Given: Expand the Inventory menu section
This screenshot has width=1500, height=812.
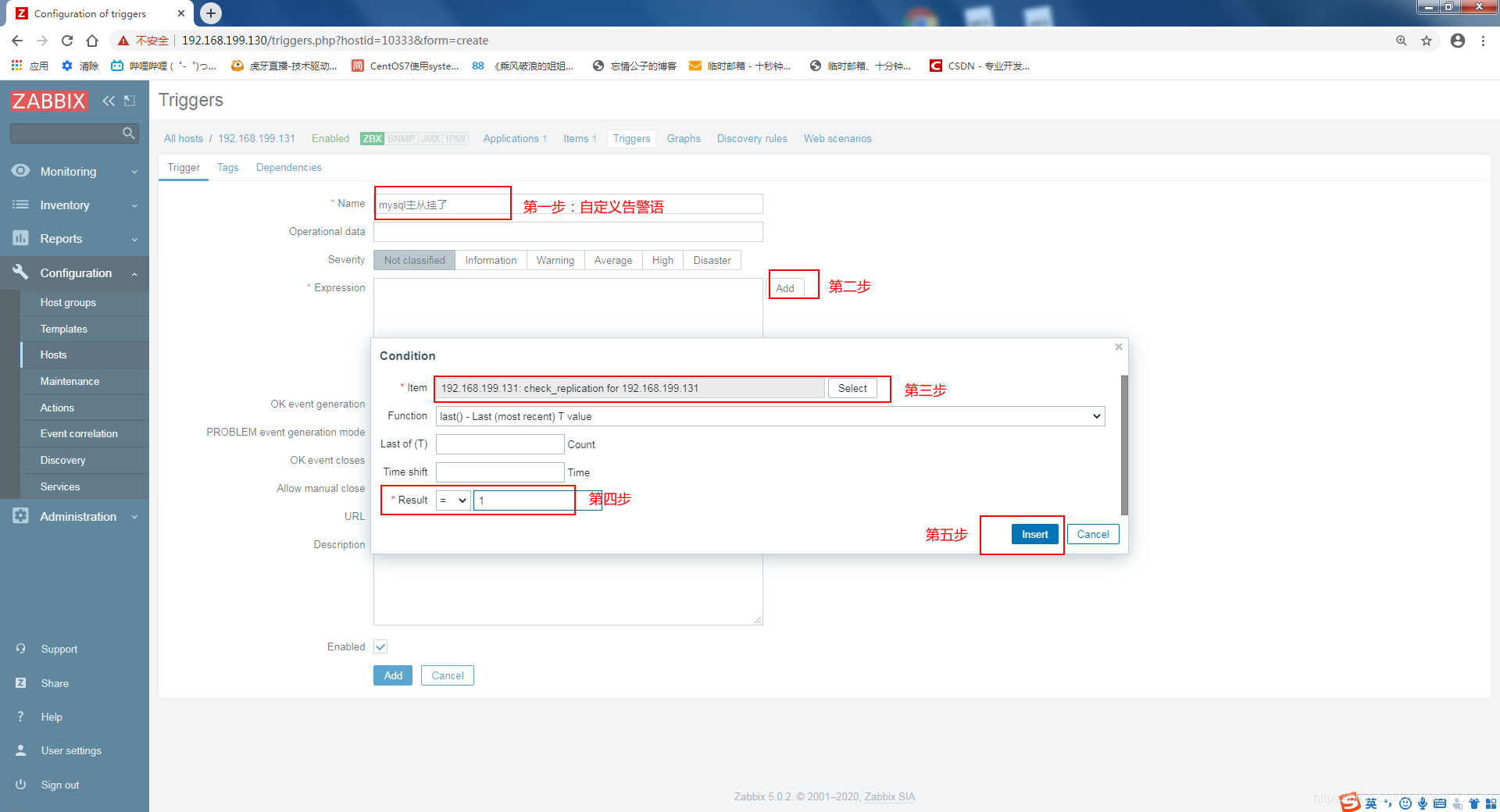Looking at the screenshot, I should pyautogui.click(x=74, y=205).
